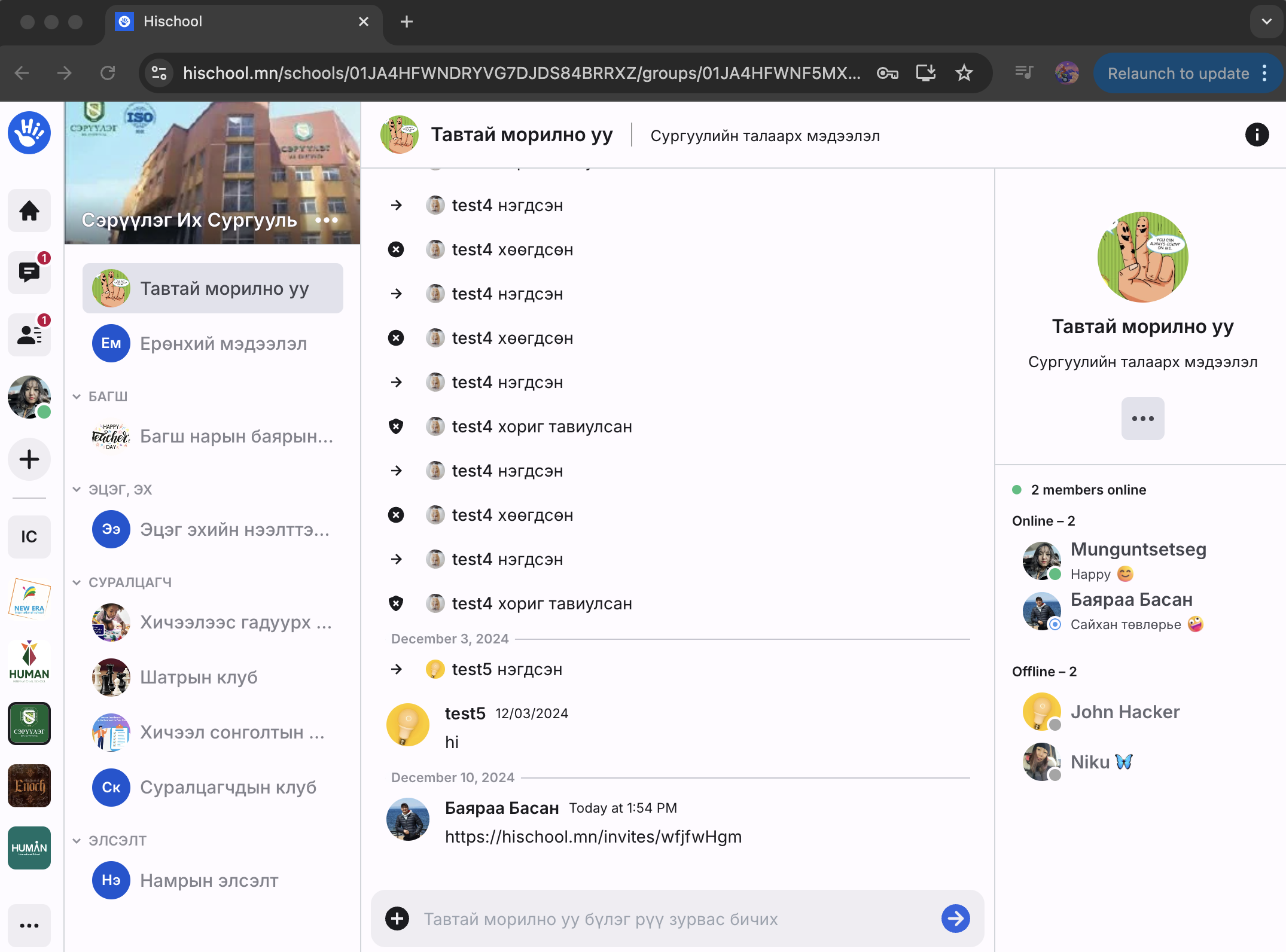The width and height of the screenshot is (1286, 952).
Task: Collapse the БАГШ category
Action: coord(77,396)
